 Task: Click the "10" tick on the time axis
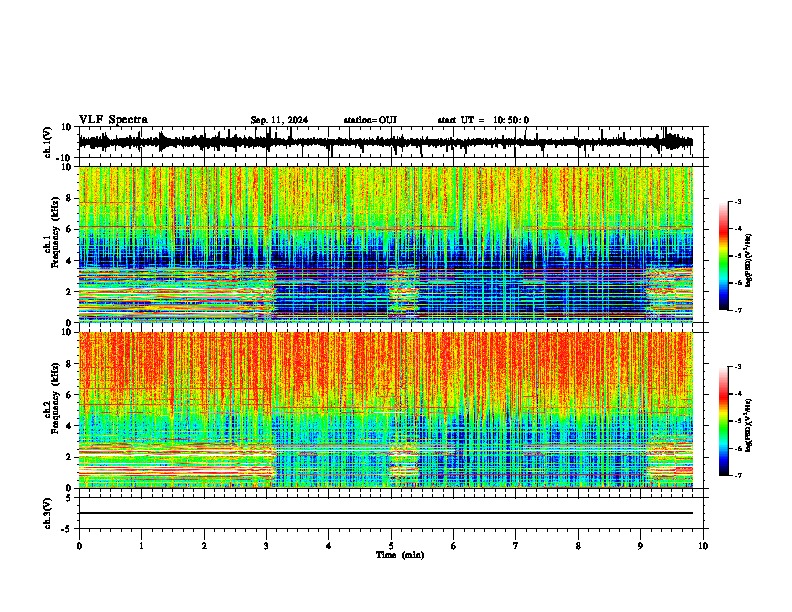(x=703, y=546)
